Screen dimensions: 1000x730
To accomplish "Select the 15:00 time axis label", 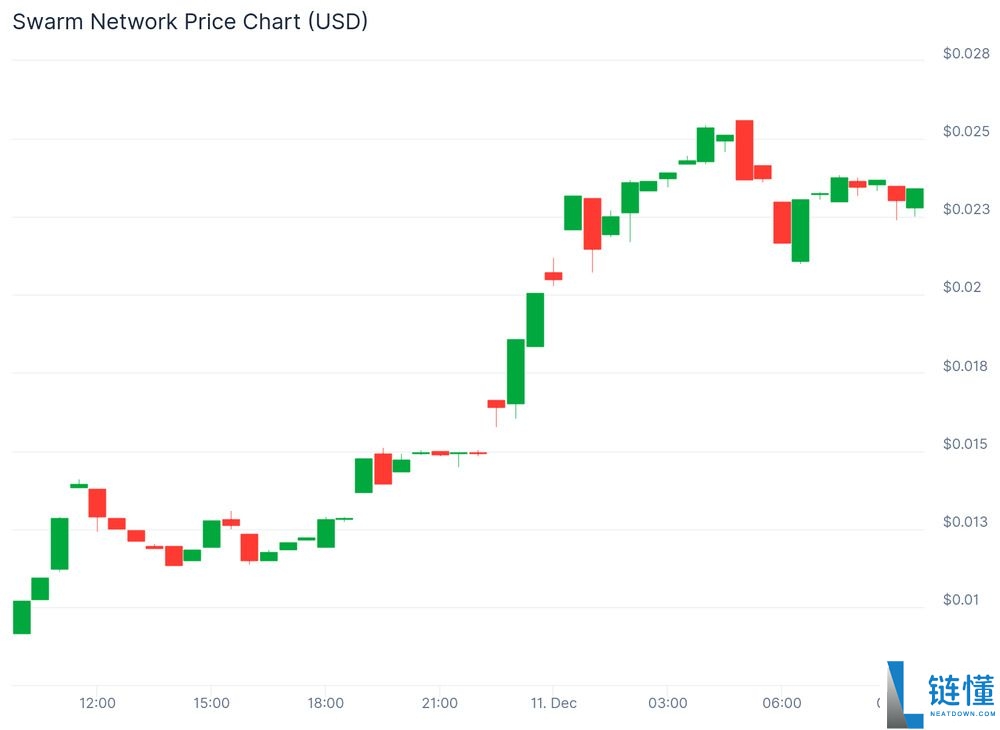I will tap(211, 703).
